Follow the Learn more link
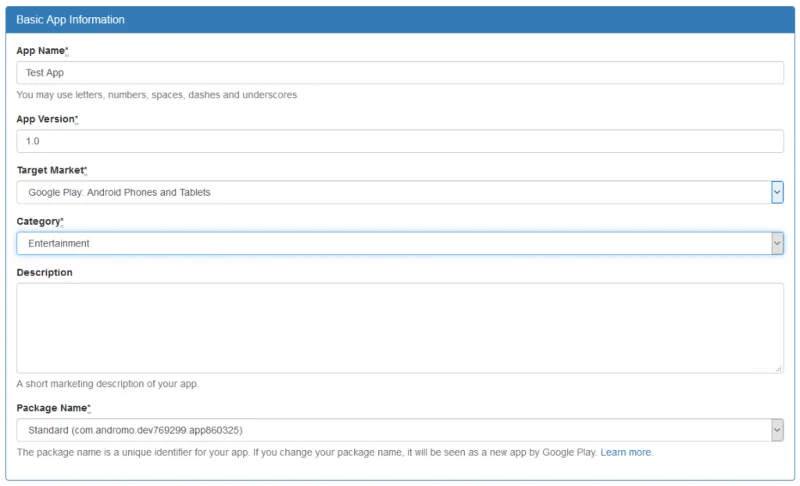The image size is (800, 486). point(626,452)
